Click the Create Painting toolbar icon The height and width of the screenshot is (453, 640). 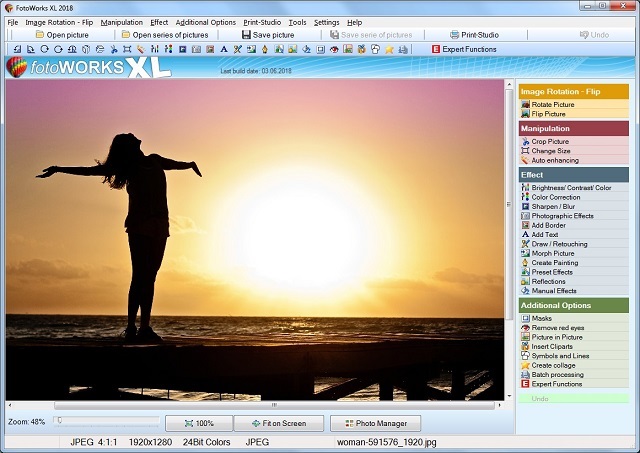(265, 49)
